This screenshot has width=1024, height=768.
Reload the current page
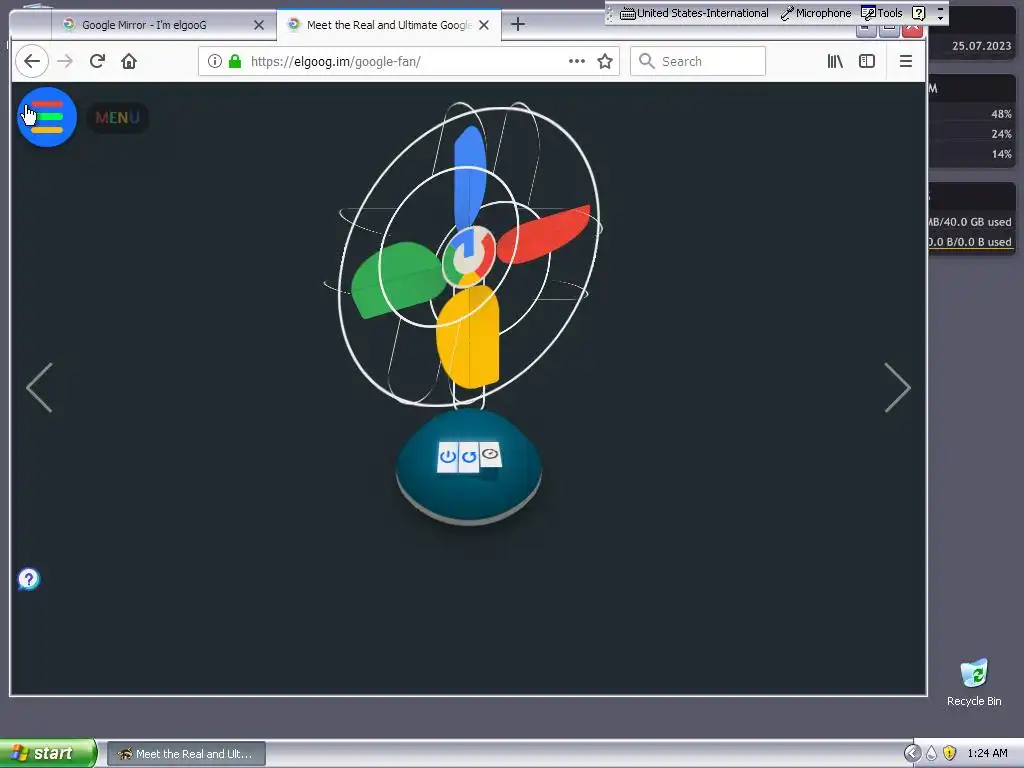pos(97,61)
